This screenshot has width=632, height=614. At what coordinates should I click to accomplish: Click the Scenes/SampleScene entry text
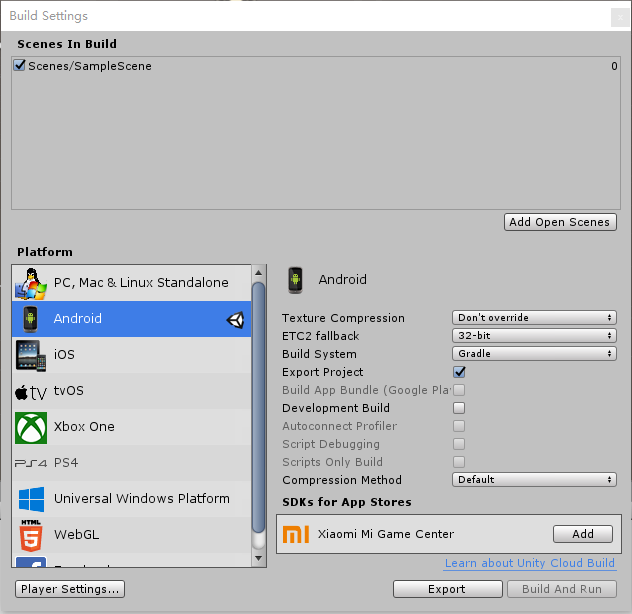pyautogui.click(x=90, y=66)
